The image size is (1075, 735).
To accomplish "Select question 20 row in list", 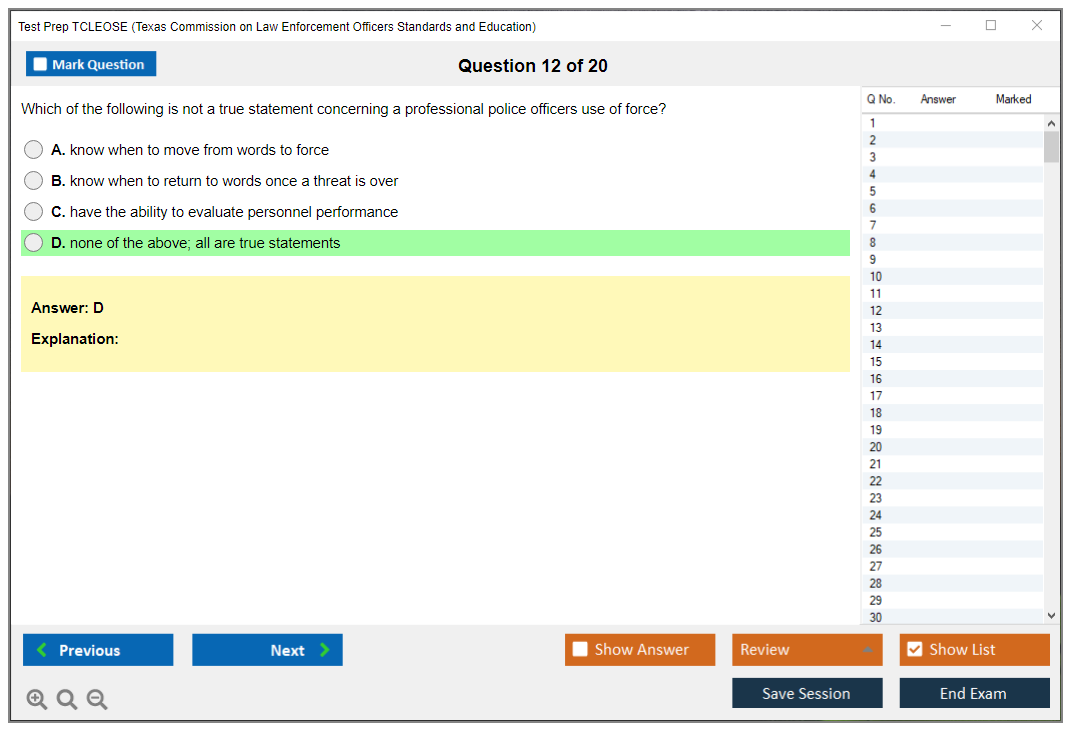I will pyautogui.click(x=876, y=447).
